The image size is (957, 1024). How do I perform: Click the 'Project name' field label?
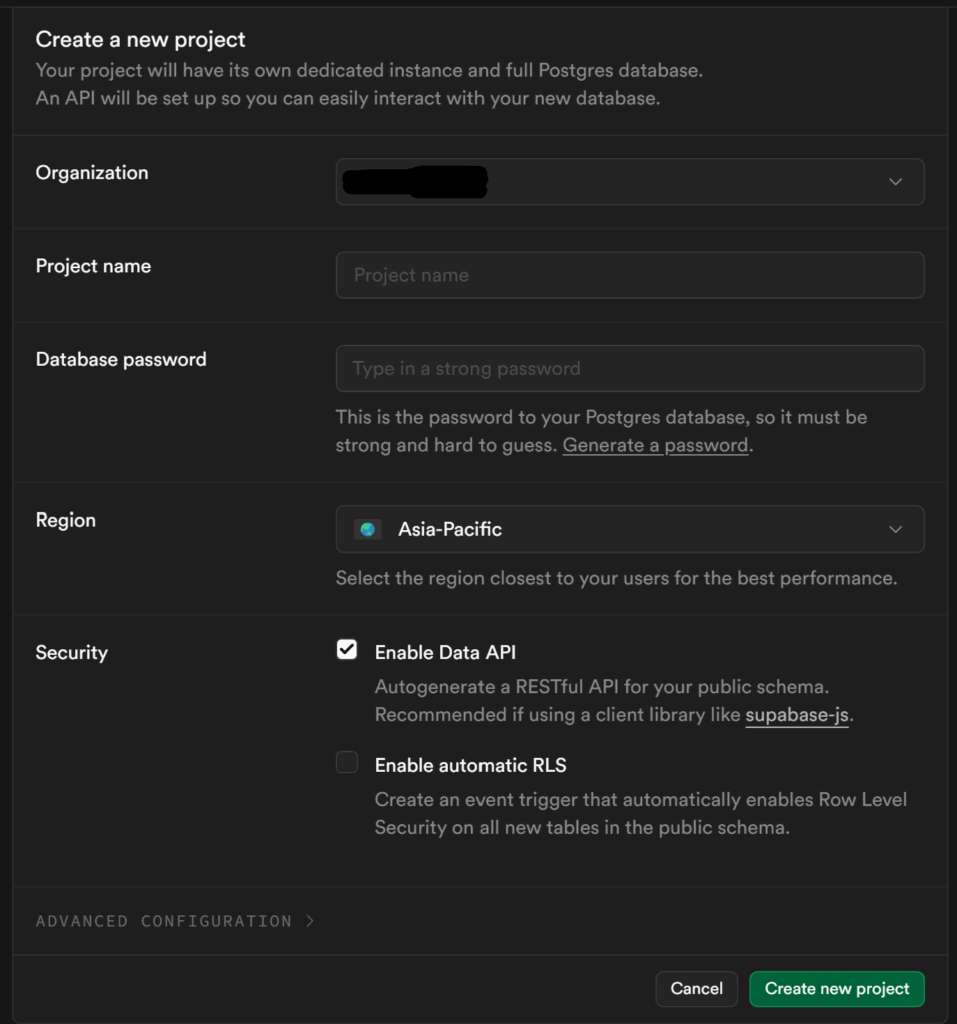[93, 266]
